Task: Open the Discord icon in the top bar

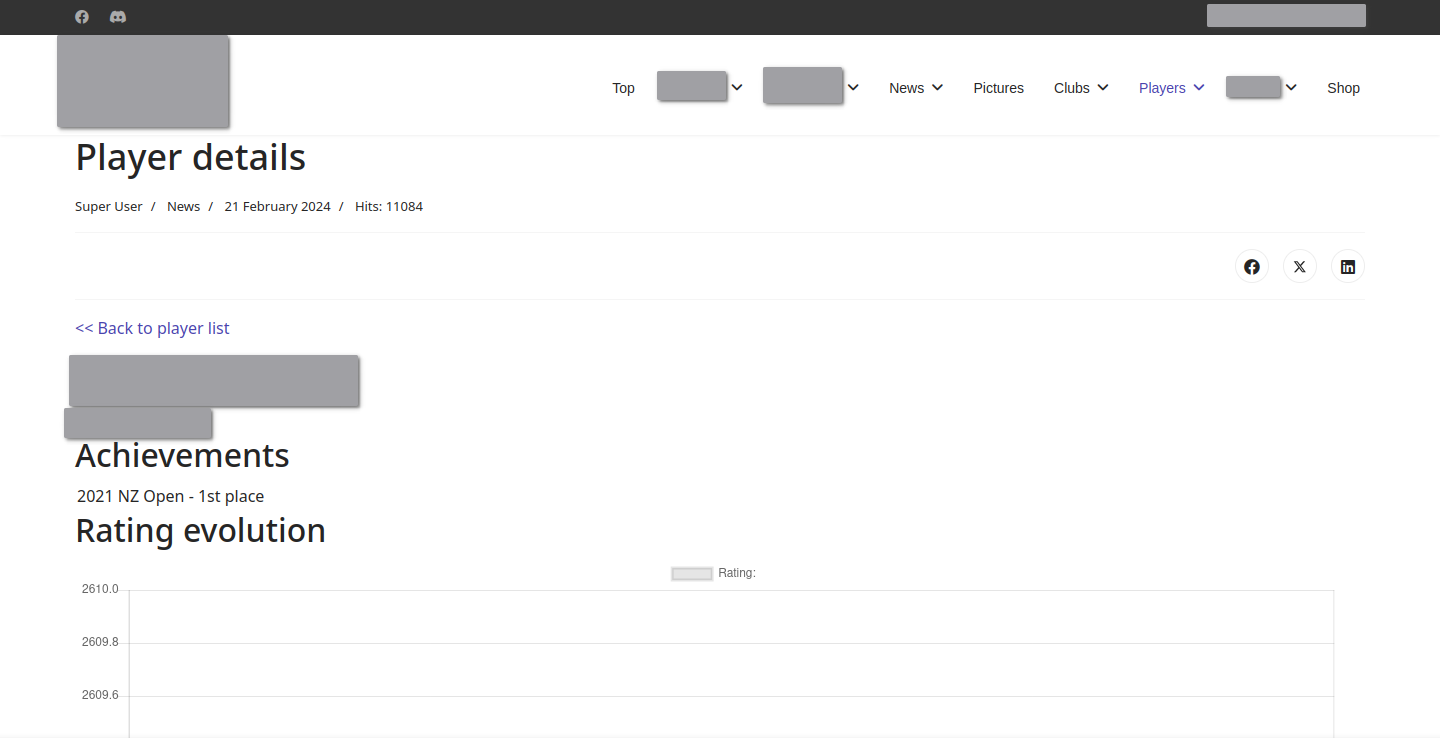Action: (x=118, y=17)
